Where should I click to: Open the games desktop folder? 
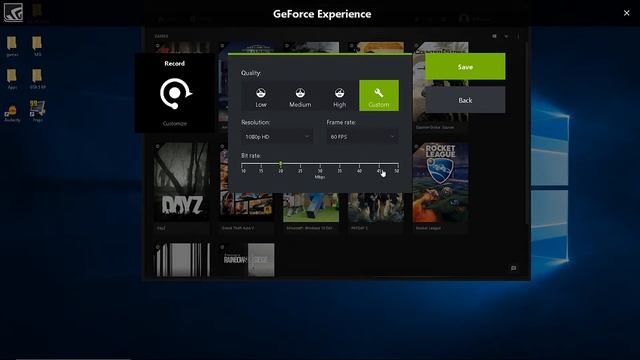[x=12, y=46]
